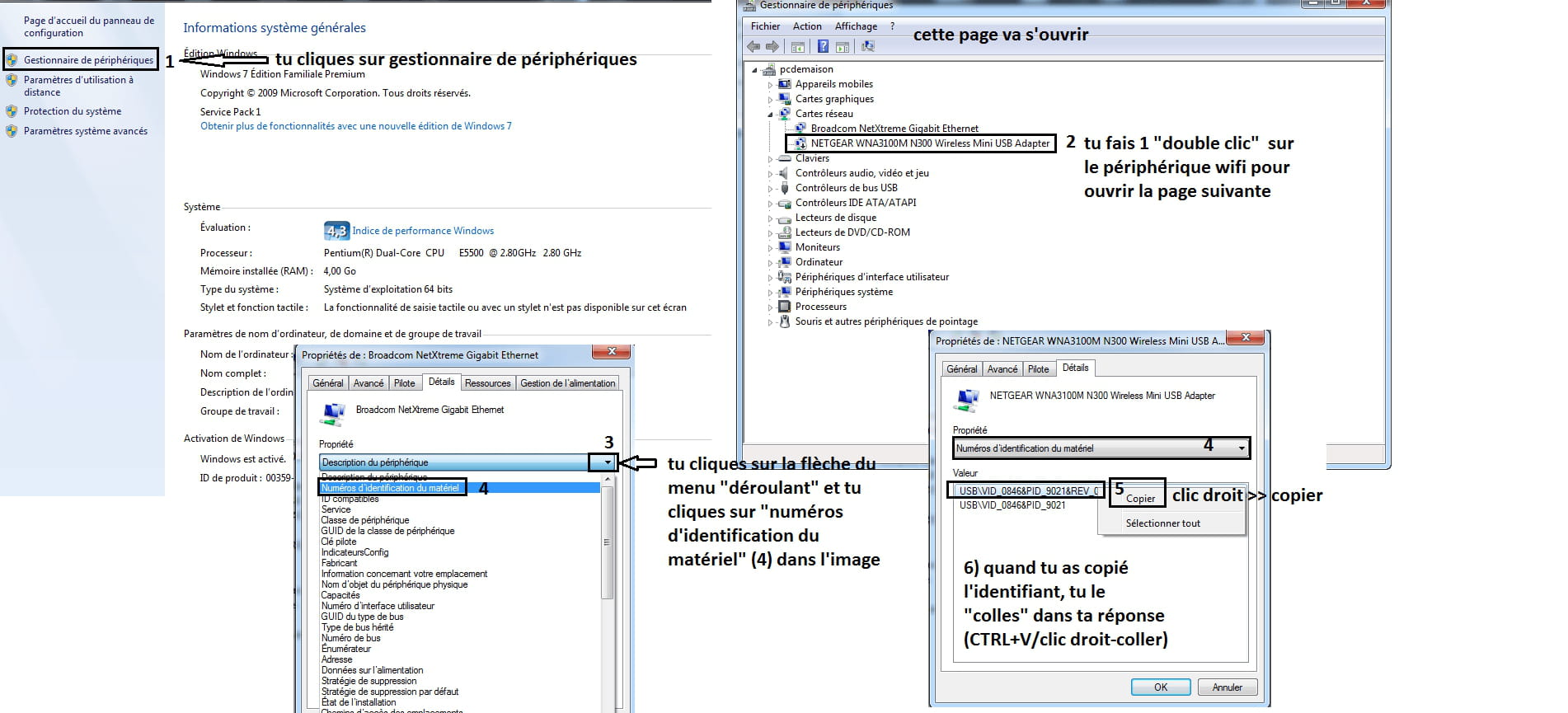Open the ? help menu
Viewport: 1568px width, 713px height.
[892, 26]
